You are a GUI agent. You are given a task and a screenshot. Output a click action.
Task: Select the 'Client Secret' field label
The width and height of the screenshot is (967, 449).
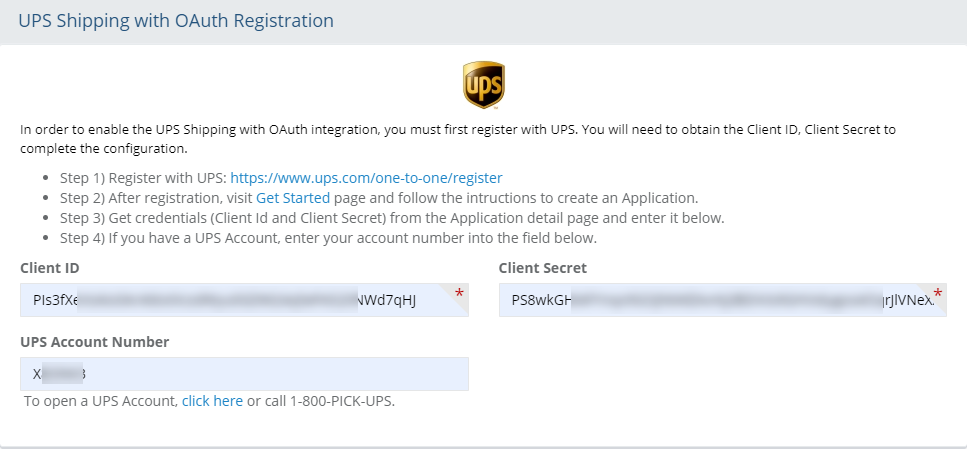(x=543, y=268)
